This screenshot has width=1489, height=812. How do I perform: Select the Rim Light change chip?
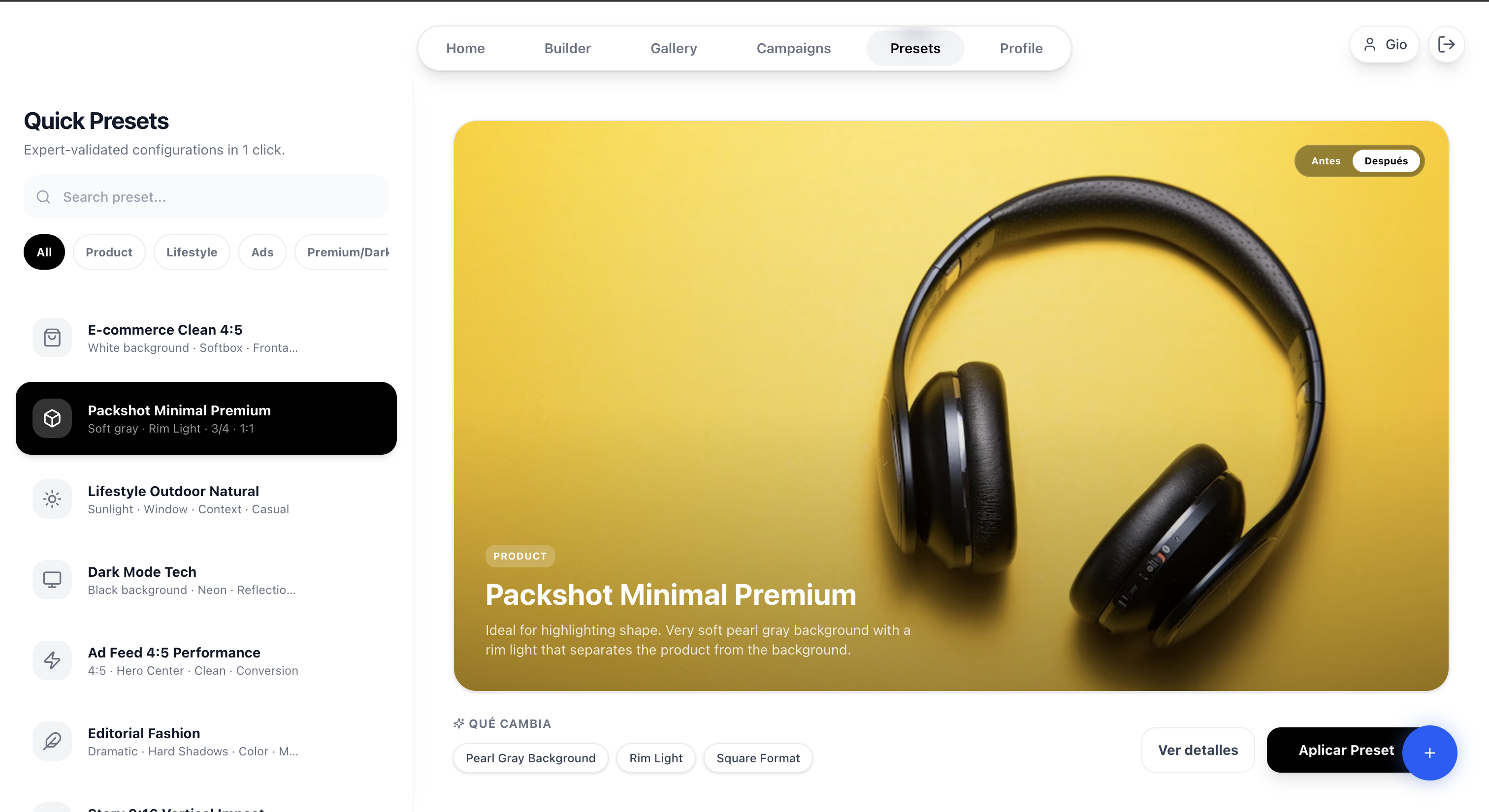tap(655, 758)
